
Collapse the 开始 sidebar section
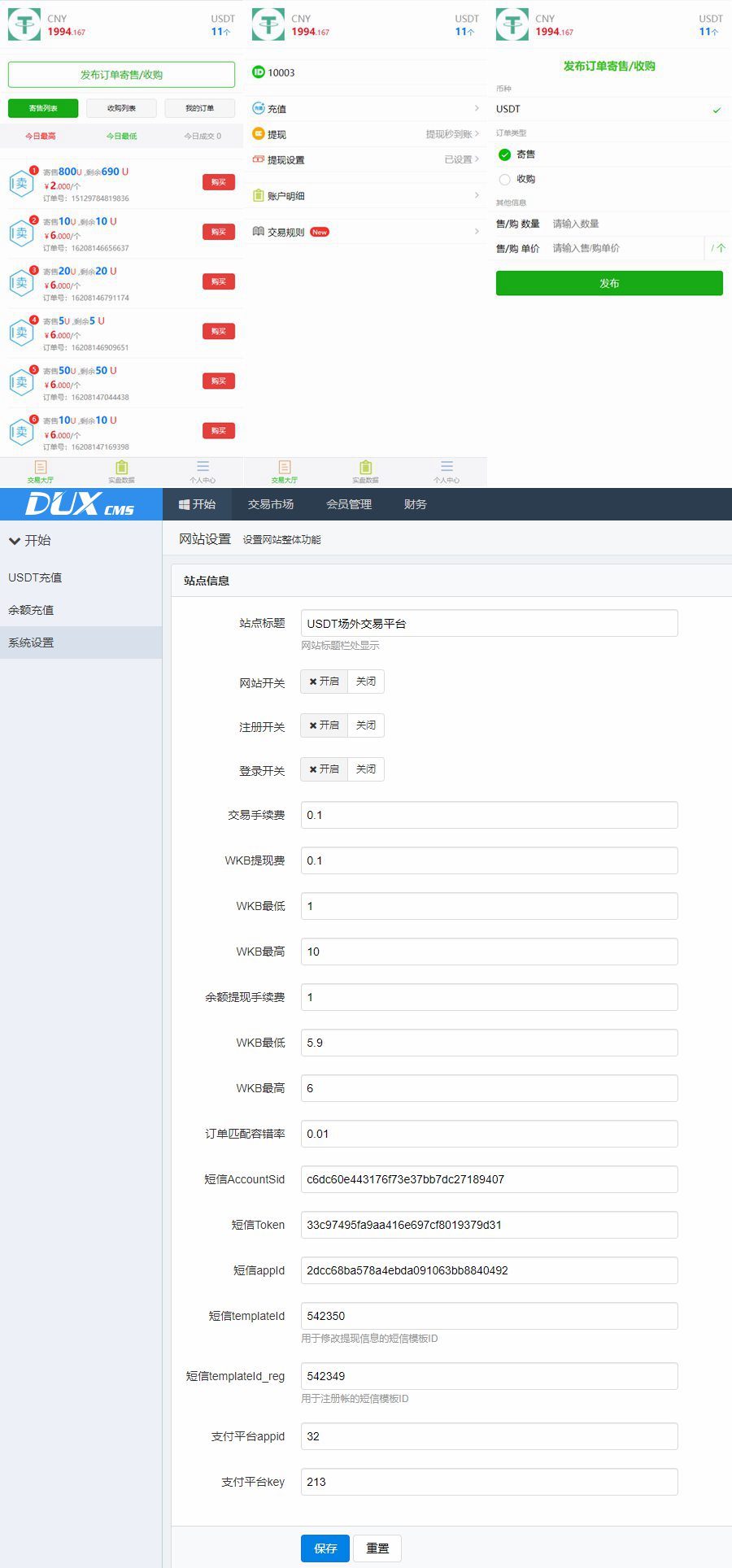(x=29, y=540)
